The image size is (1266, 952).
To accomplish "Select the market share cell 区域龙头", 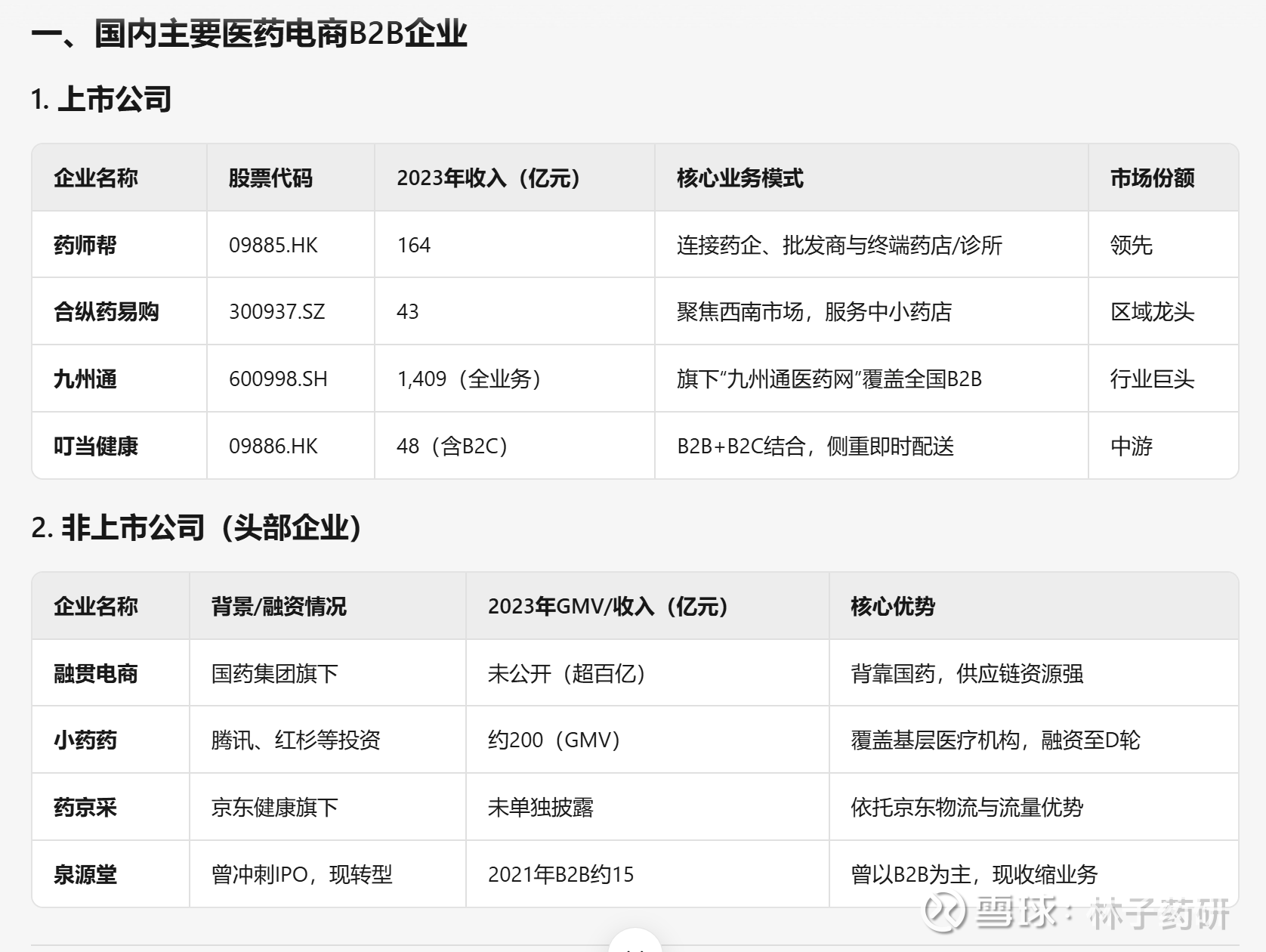I will coord(1153,311).
